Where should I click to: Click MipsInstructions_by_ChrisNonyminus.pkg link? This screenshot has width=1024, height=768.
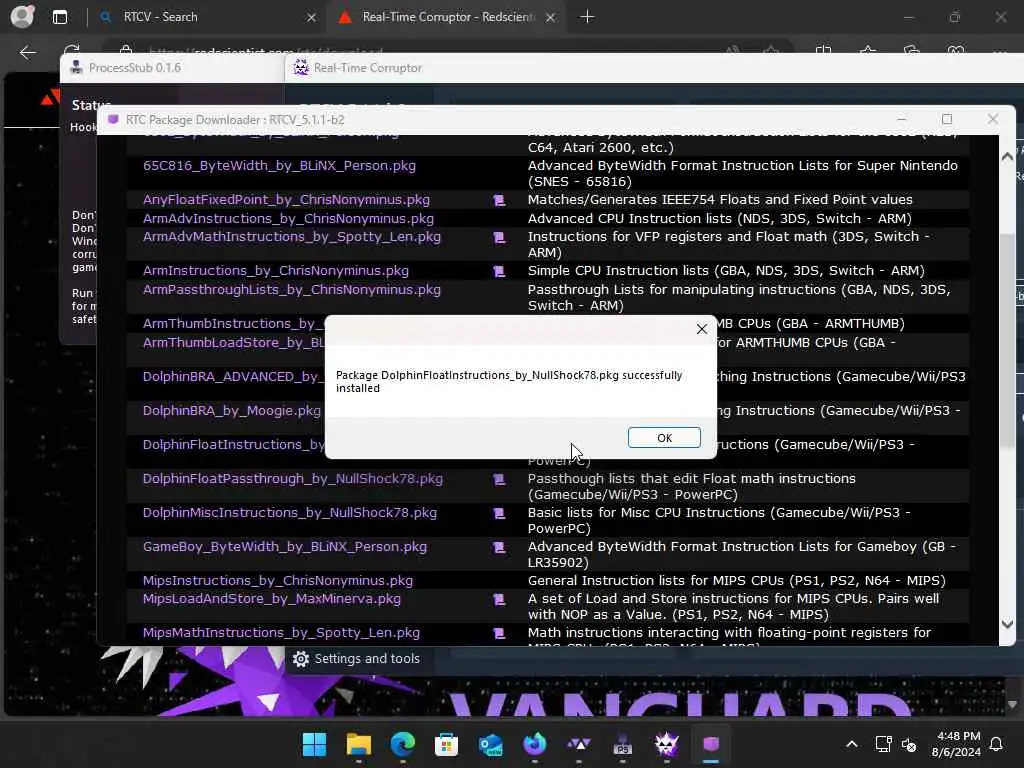click(x=278, y=581)
